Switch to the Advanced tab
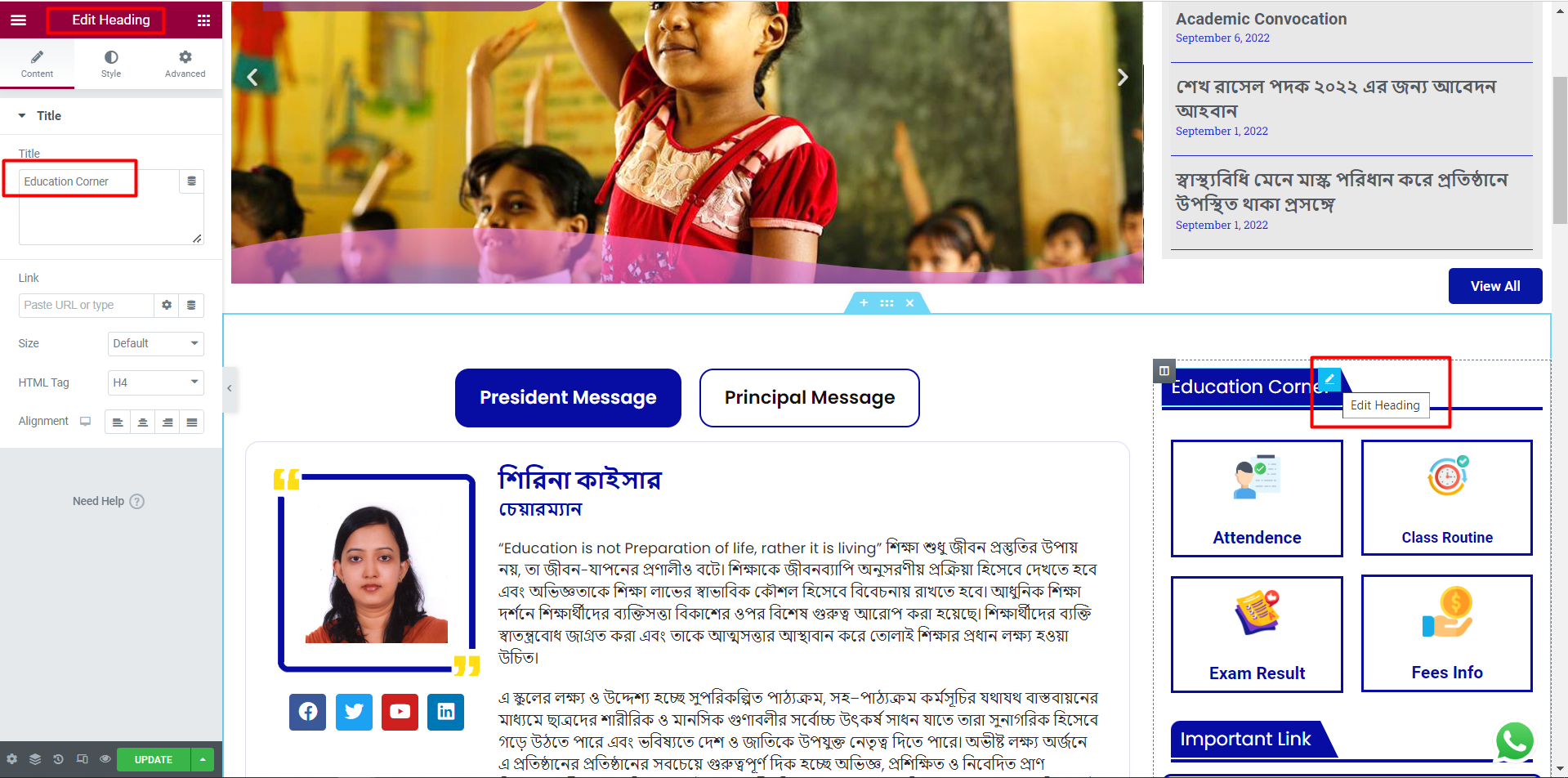This screenshot has height=778, width=1568. pos(185,64)
